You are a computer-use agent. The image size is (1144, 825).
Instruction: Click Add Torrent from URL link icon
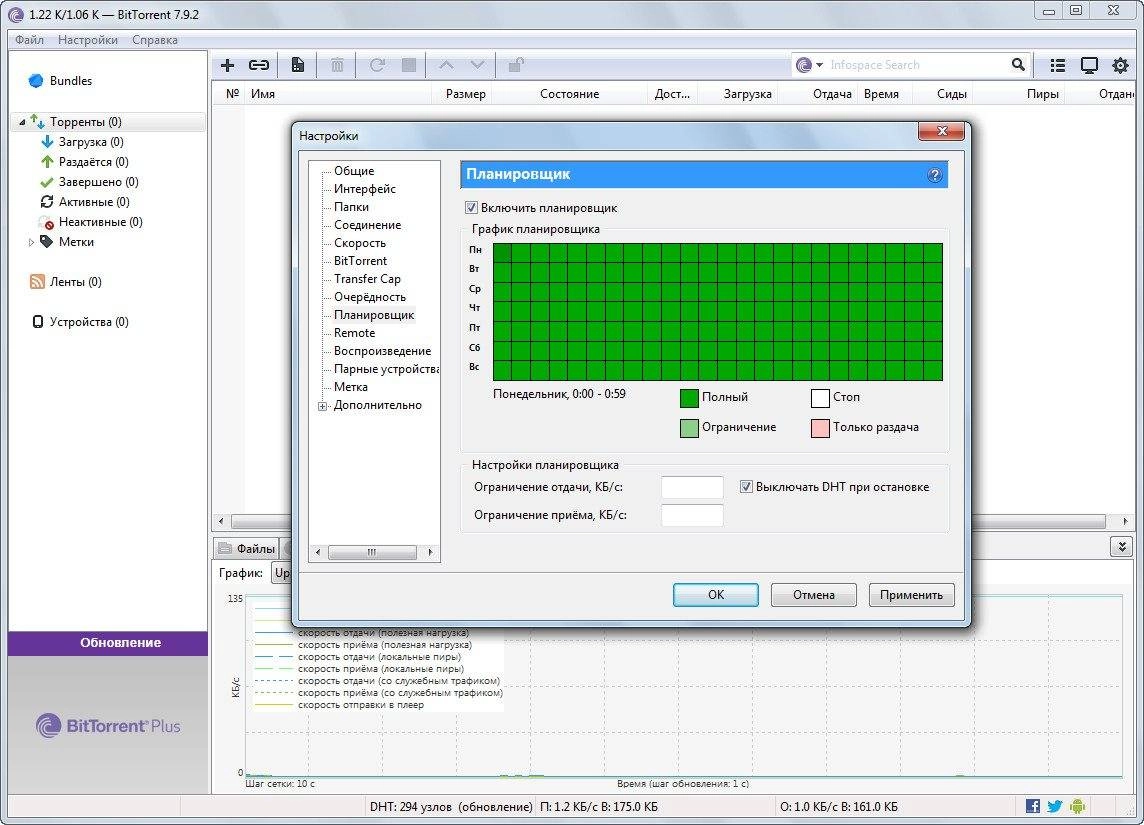[x=259, y=65]
